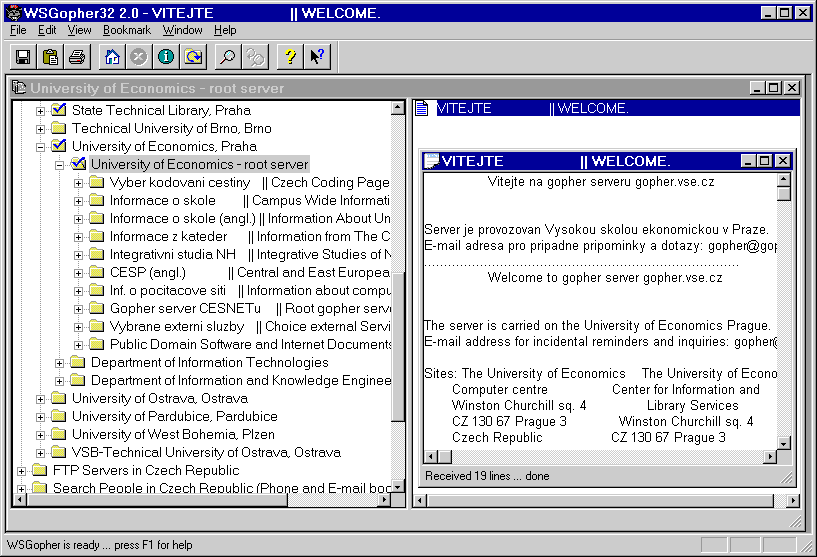The height and width of the screenshot is (557, 817).
Task: Click the Cancel transfer toolbar icon
Action: point(139,57)
